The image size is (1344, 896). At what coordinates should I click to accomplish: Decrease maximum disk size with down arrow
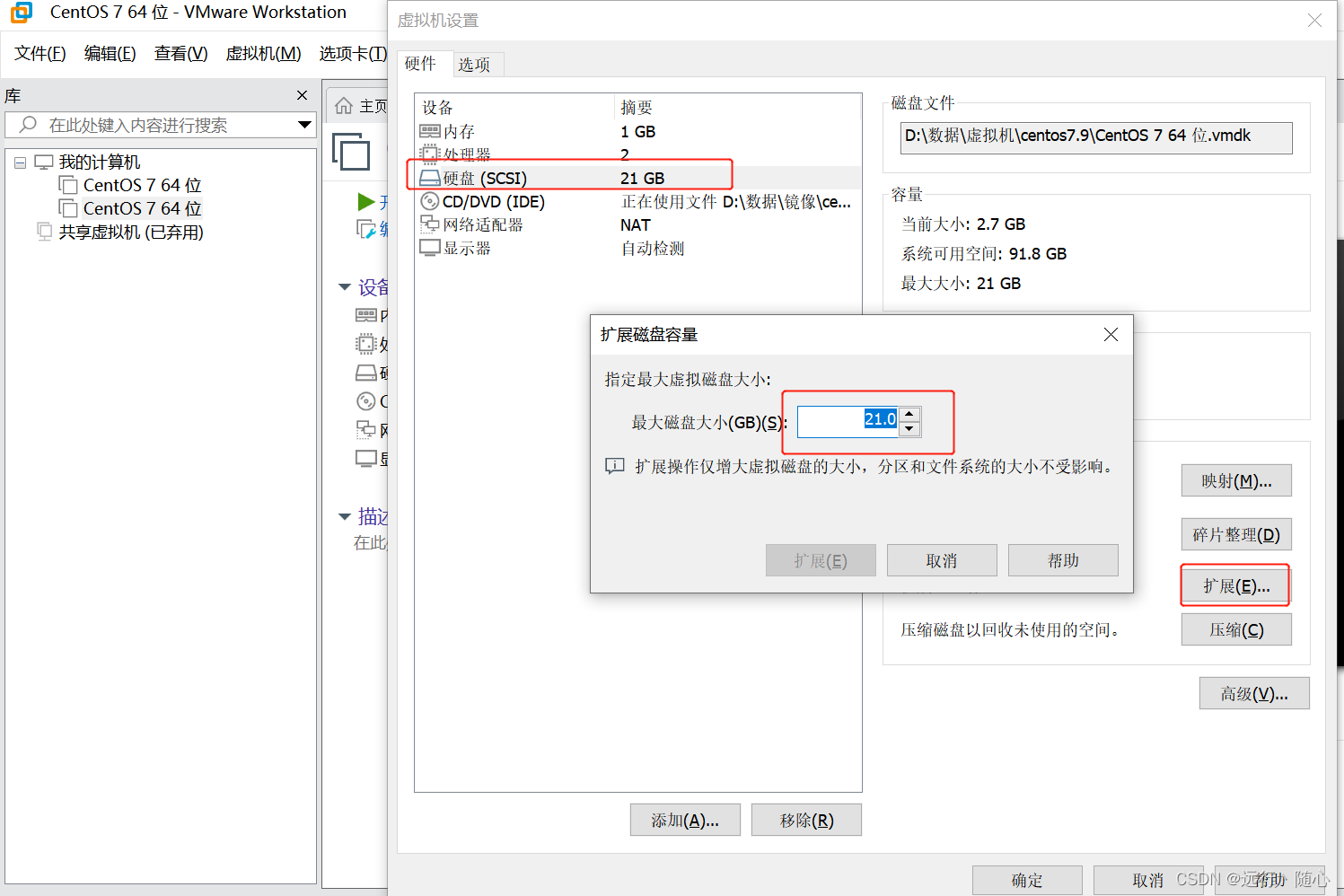pyautogui.click(x=909, y=428)
